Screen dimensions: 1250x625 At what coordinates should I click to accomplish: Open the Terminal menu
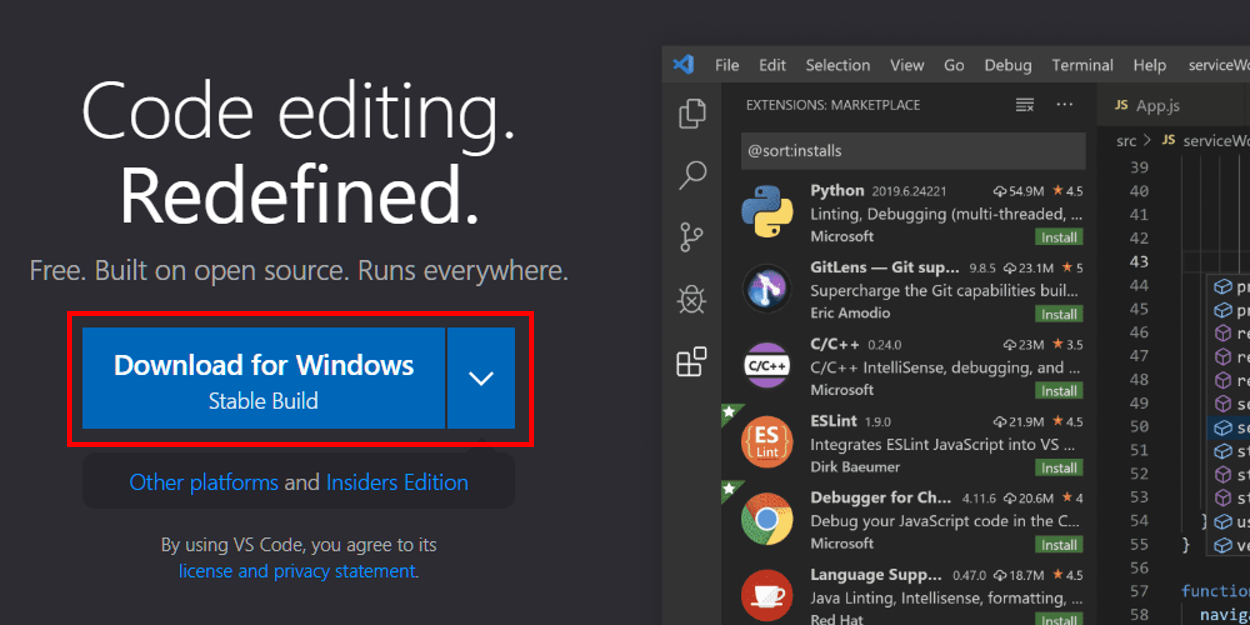(1082, 65)
